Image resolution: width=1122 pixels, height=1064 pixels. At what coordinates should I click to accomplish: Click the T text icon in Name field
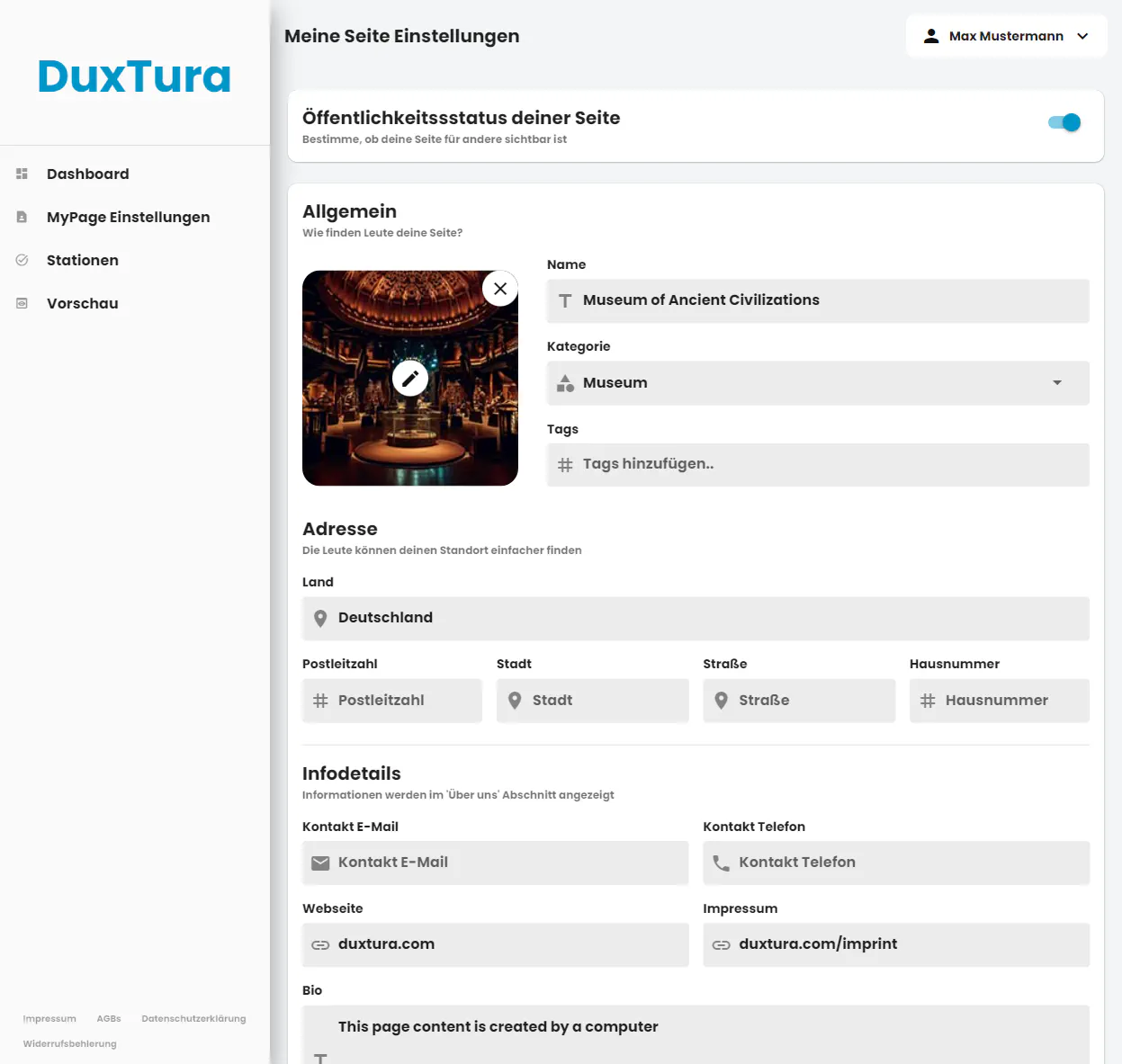click(x=565, y=300)
